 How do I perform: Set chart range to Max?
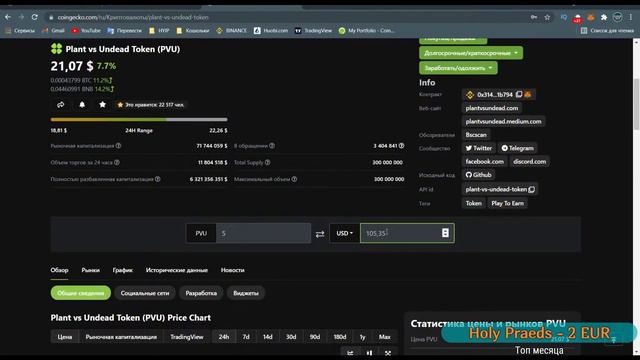coord(384,337)
